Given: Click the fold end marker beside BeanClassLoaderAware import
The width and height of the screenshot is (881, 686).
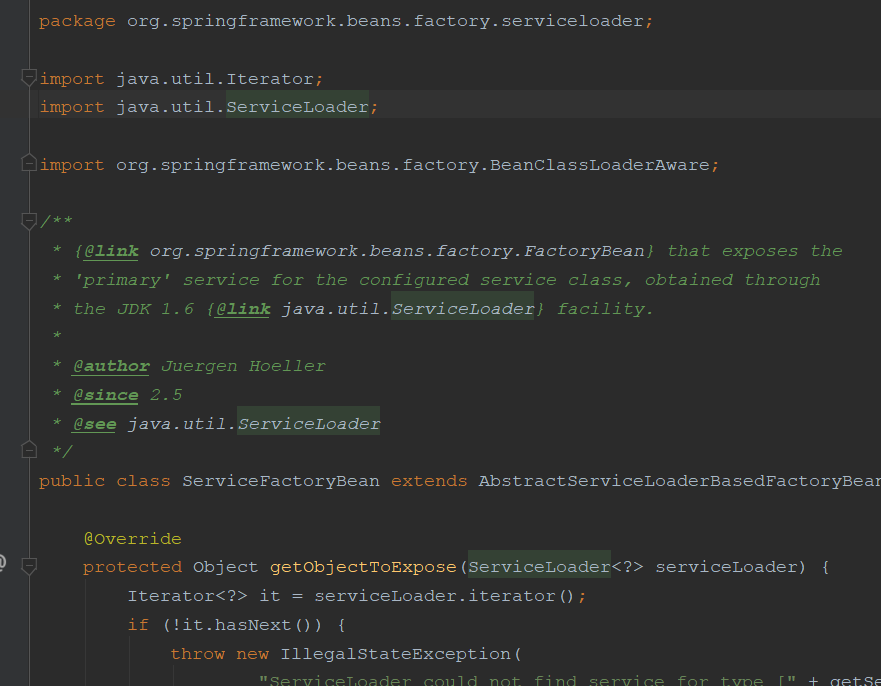Looking at the screenshot, I should tap(29, 163).
